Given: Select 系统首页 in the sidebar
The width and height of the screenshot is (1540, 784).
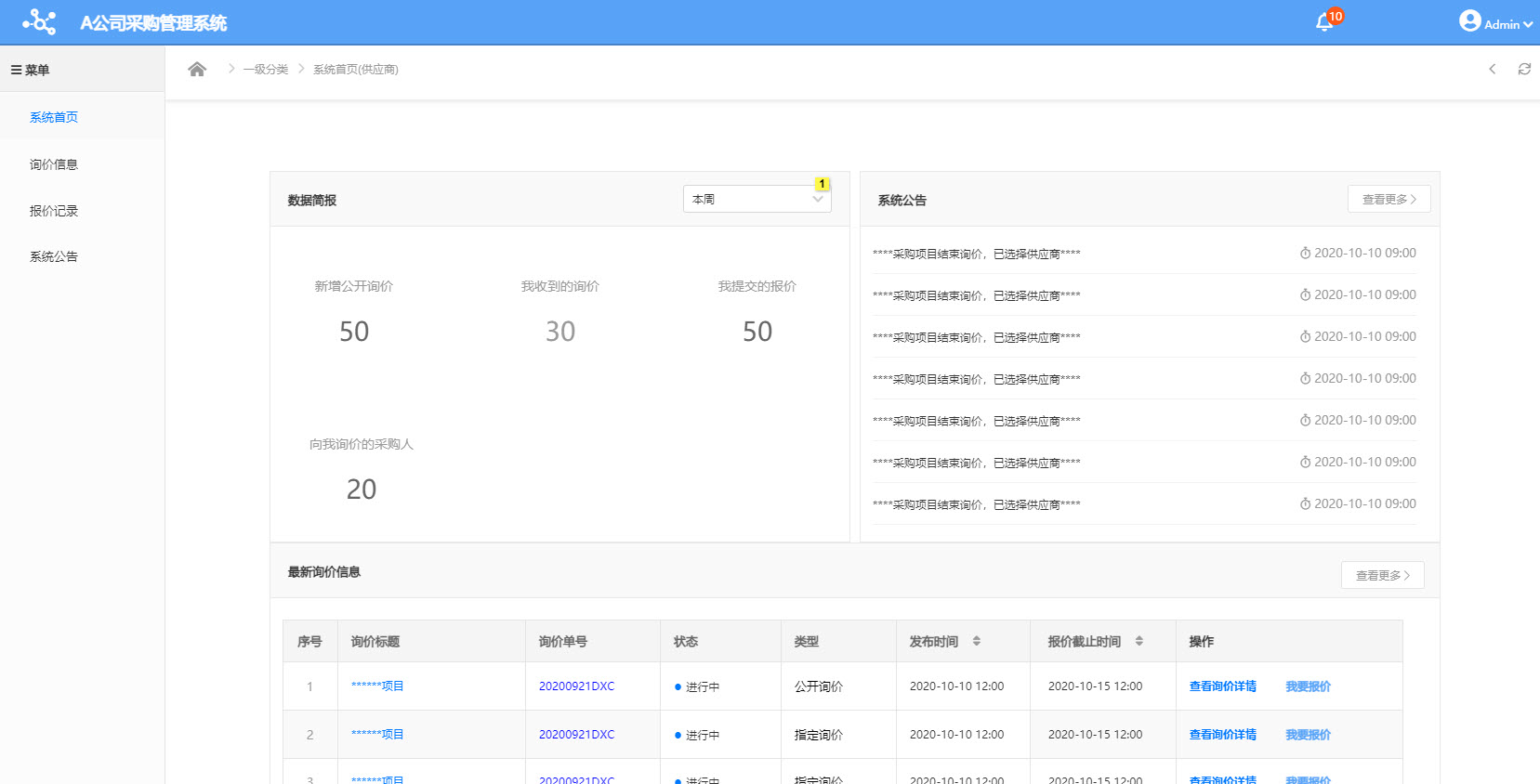Looking at the screenshot, I should click(54, 117).
